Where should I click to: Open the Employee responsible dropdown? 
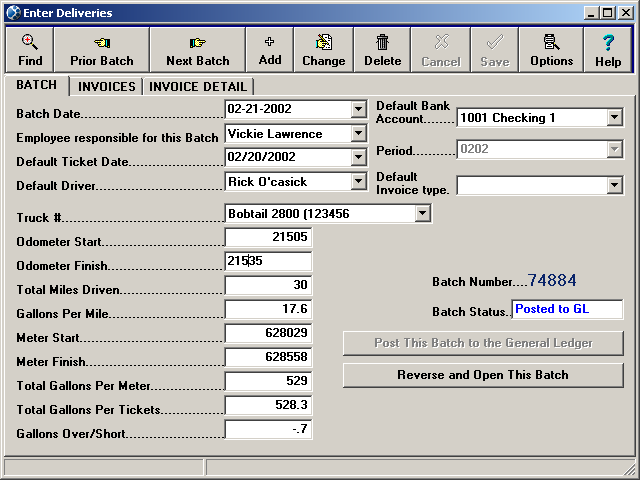coord(359,133)
